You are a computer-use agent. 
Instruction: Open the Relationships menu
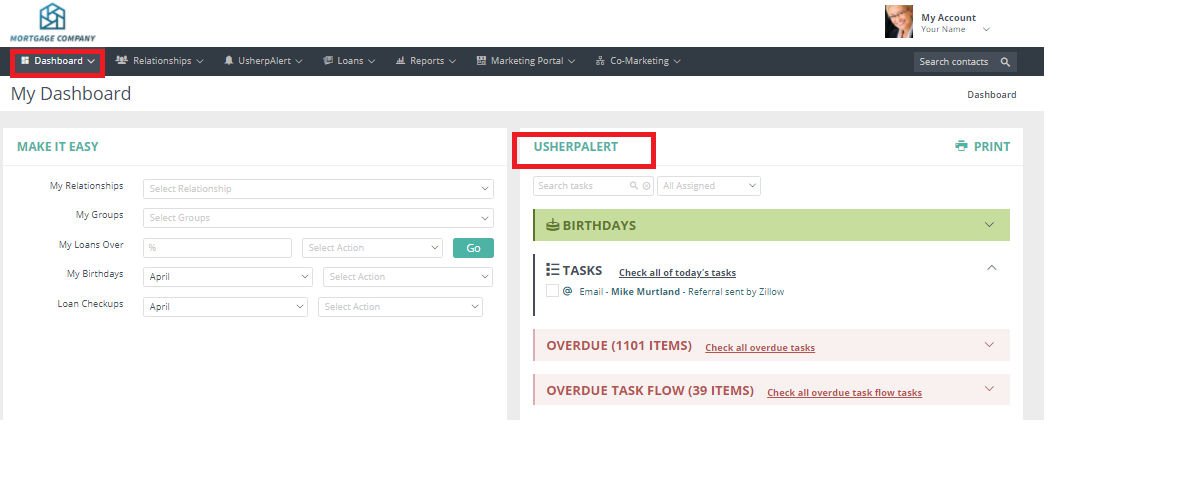pyautogui.click(x=160, y=61)
